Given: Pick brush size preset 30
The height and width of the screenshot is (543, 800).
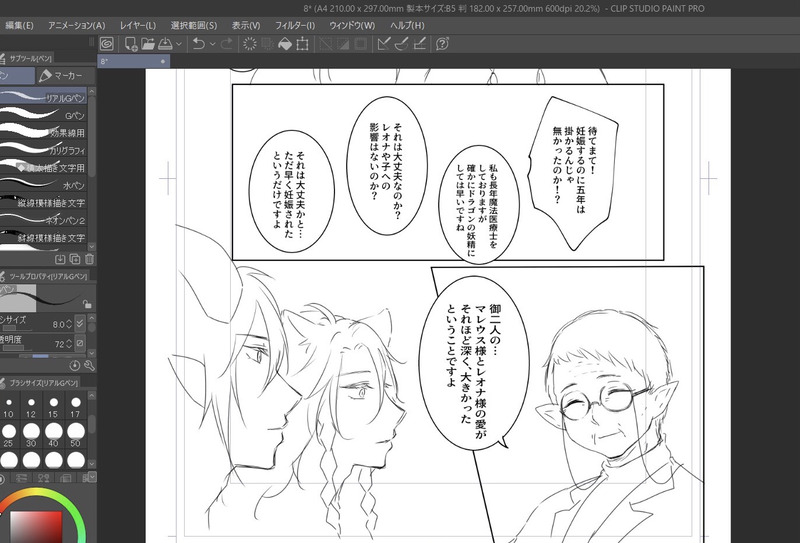Looking at the screenshot, I should [x=31, y=435].
